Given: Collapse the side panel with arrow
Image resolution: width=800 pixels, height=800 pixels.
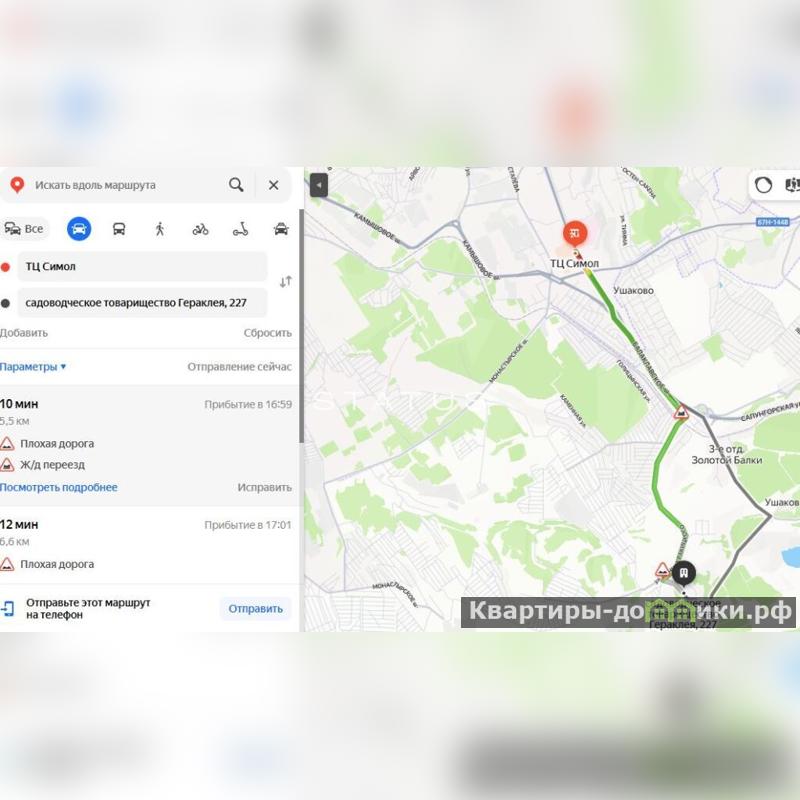Looking at the screenshot, I should coord(319,185).
